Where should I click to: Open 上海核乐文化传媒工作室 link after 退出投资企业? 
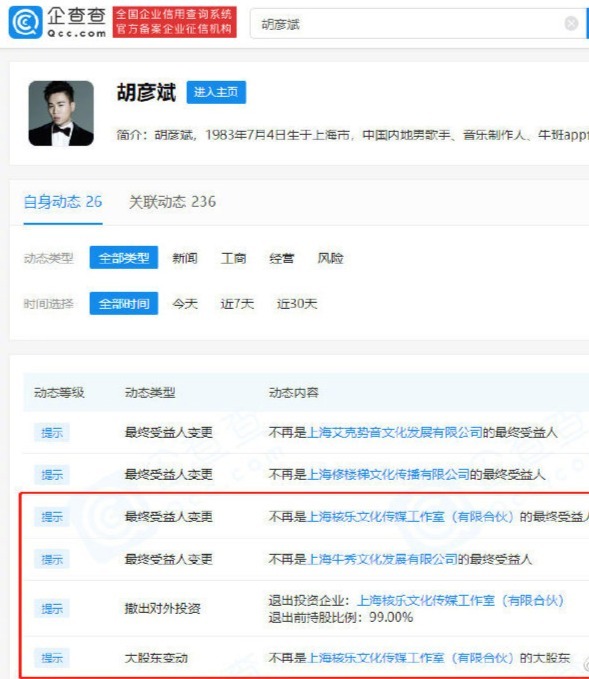pos(460,600)
